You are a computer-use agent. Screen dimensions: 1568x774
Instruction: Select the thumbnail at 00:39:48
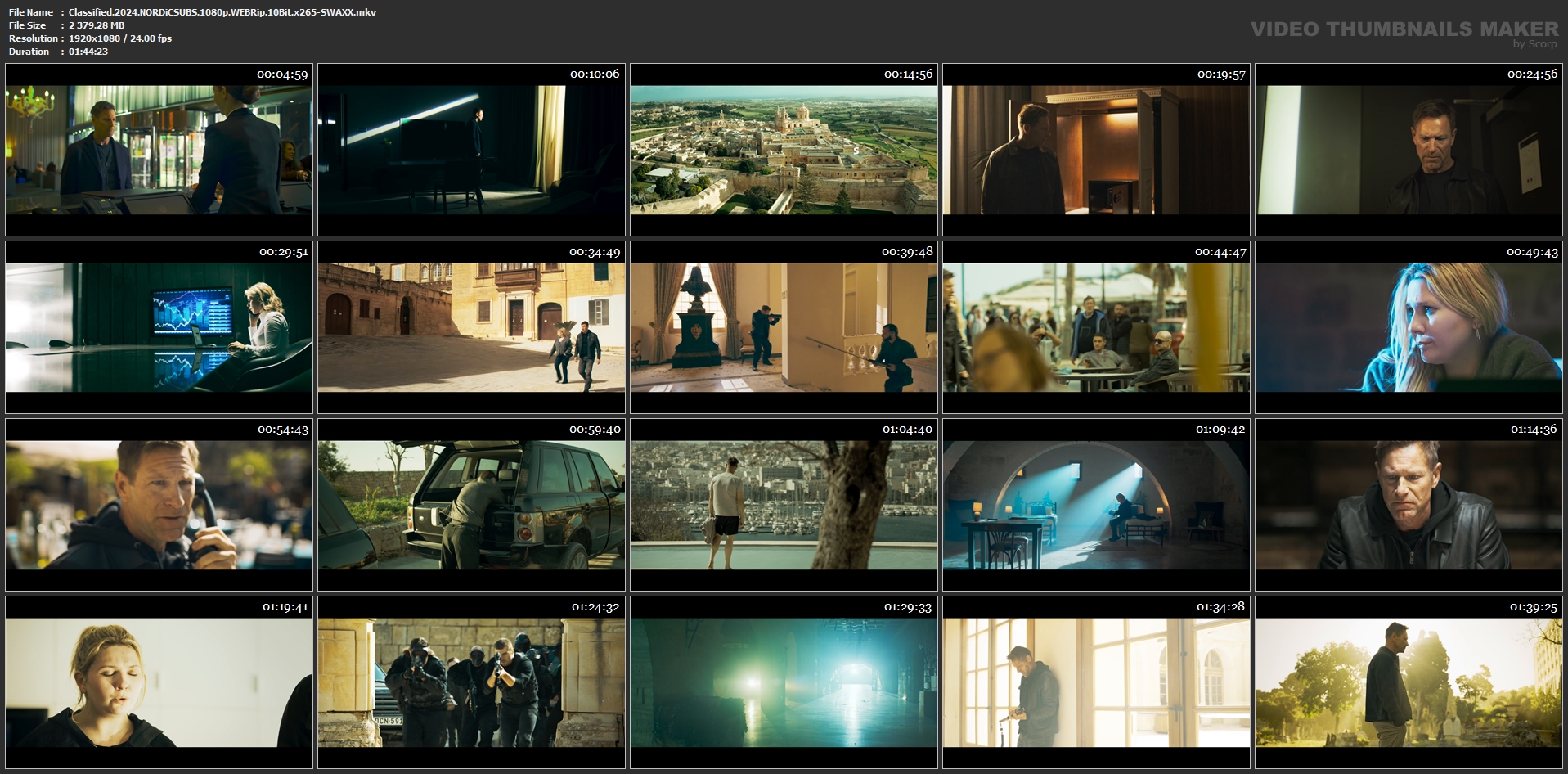784,327
